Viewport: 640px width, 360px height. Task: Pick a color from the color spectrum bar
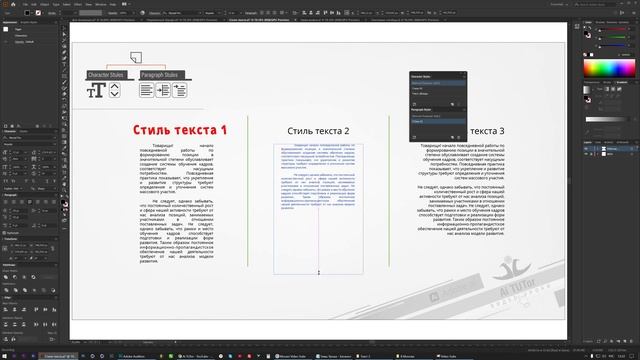609,68
